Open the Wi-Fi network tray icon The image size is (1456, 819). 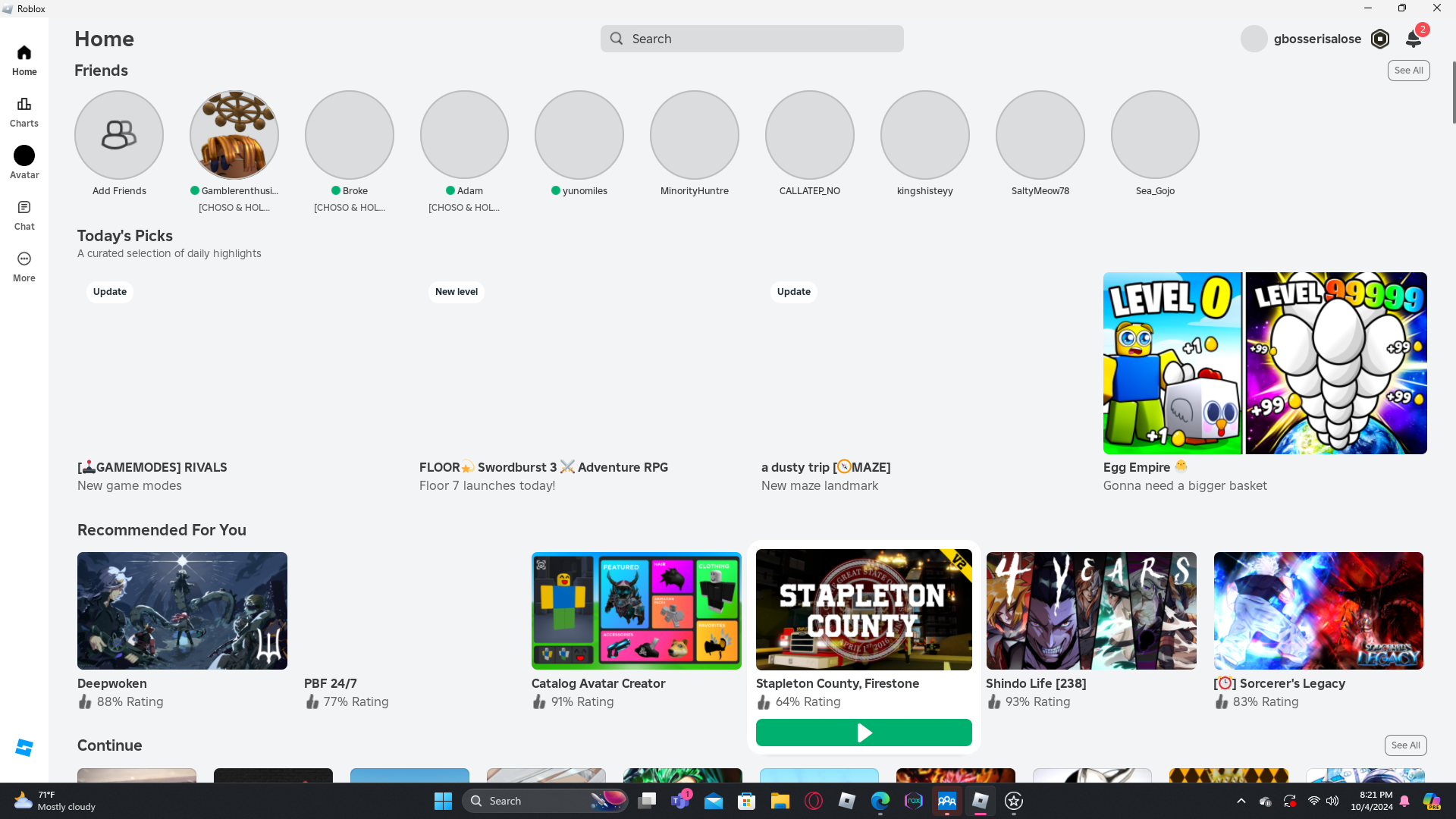[1314, 801]
